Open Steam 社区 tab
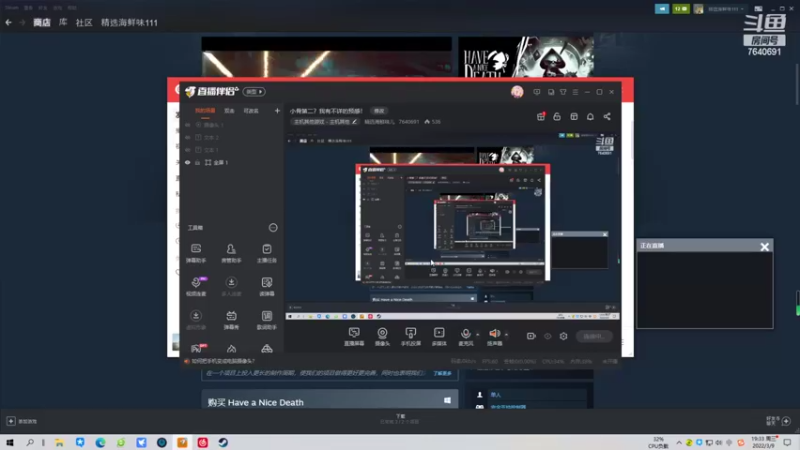Image resolution: width=800 pixels, height=450 pixels. tap(84, 22)
